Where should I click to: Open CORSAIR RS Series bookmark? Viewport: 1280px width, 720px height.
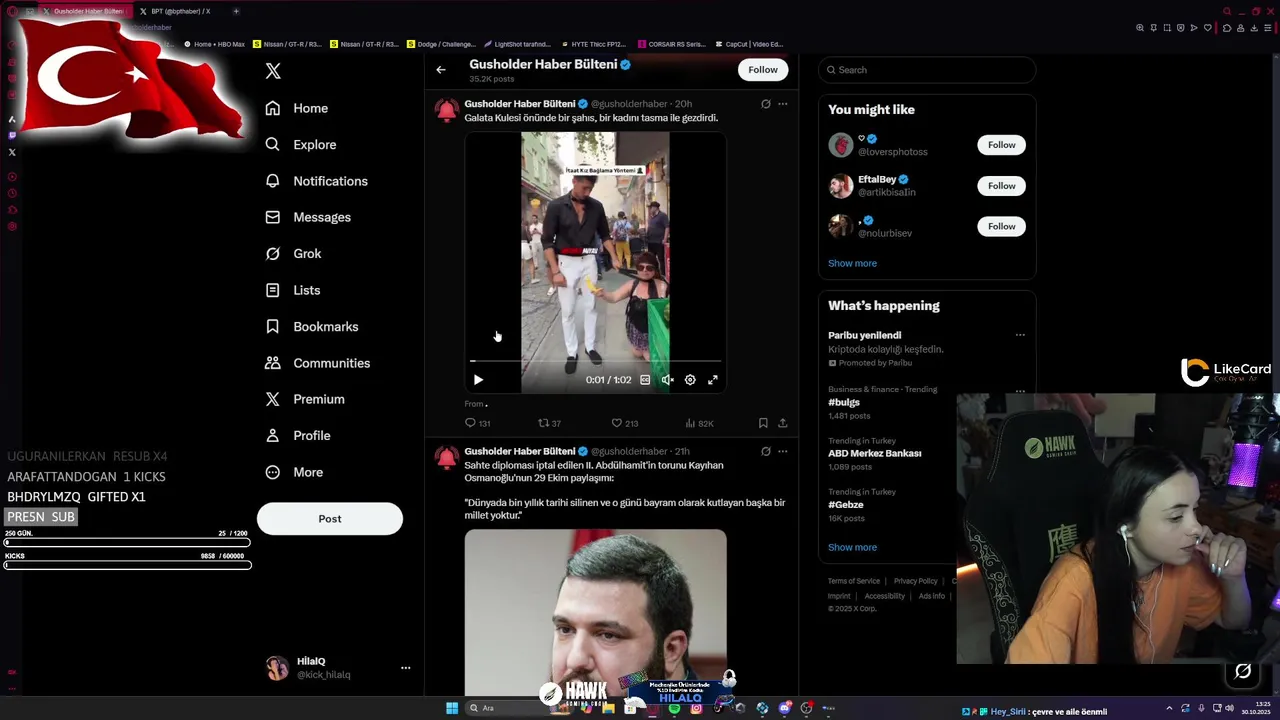[672, 44]
